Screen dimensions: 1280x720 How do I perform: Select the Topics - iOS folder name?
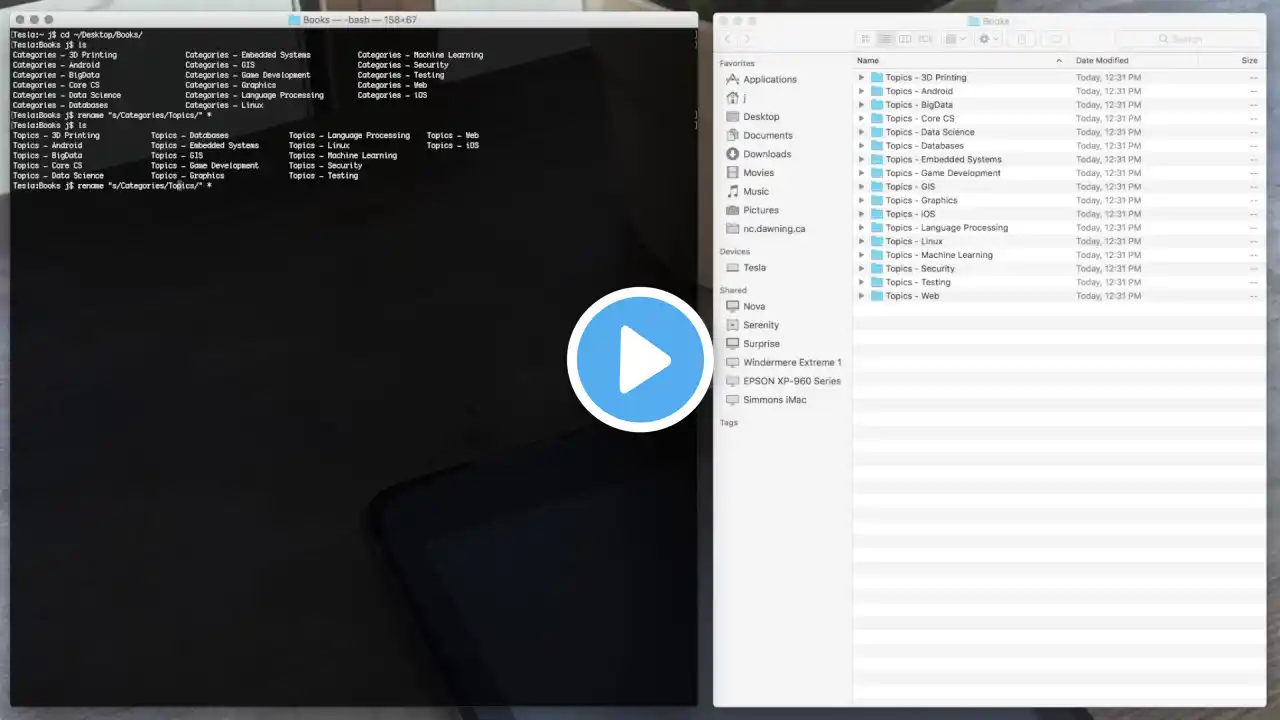910,214
